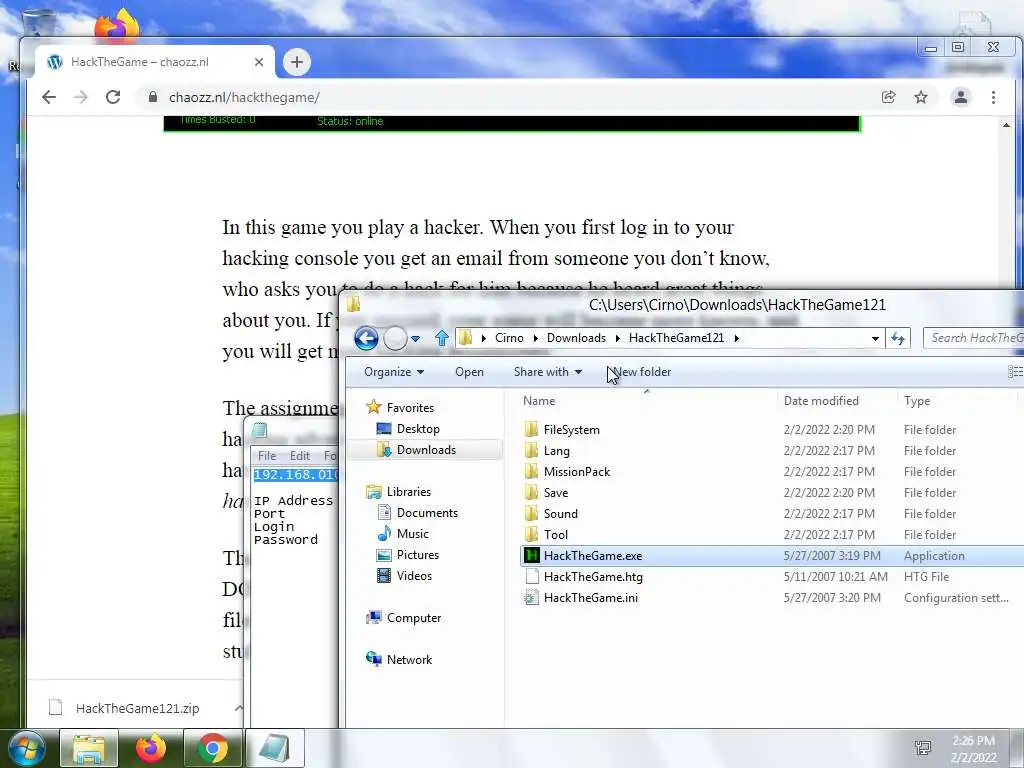
Task: Expand the Explorer address bar history dropdown
Action: [x=875, y=338]
